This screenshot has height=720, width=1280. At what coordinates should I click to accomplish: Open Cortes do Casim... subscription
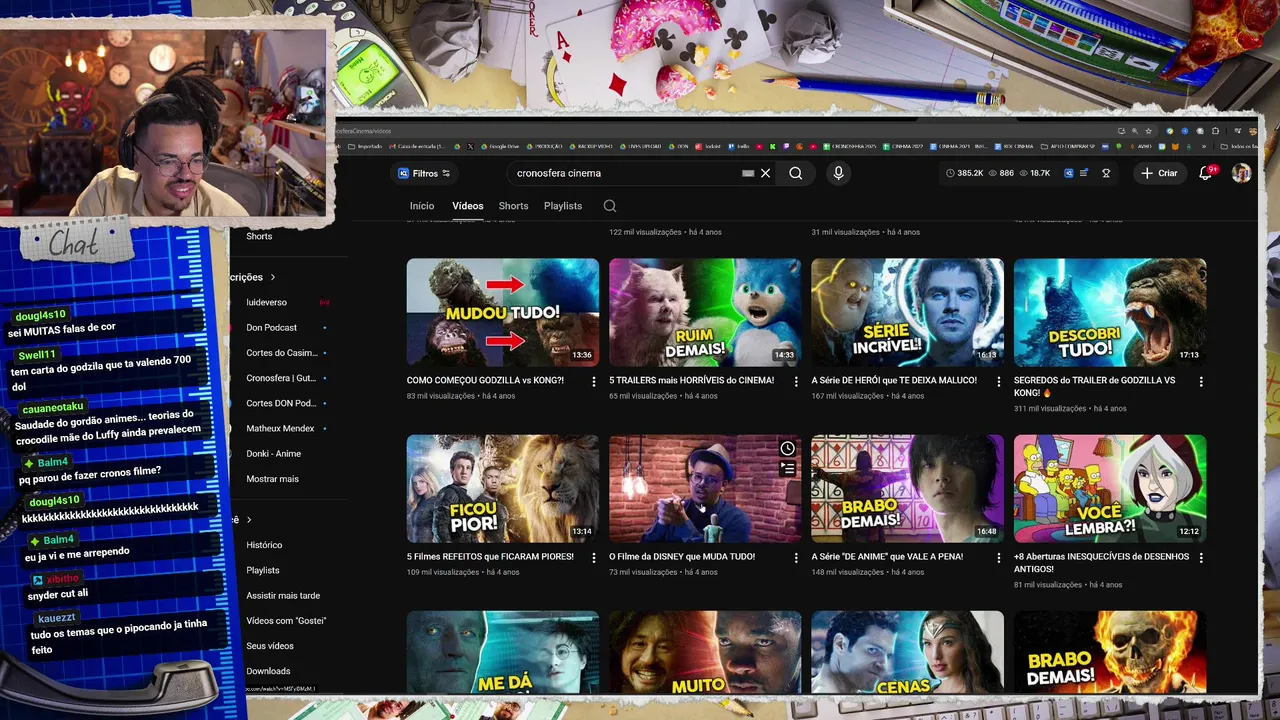[x=281, y=353]
